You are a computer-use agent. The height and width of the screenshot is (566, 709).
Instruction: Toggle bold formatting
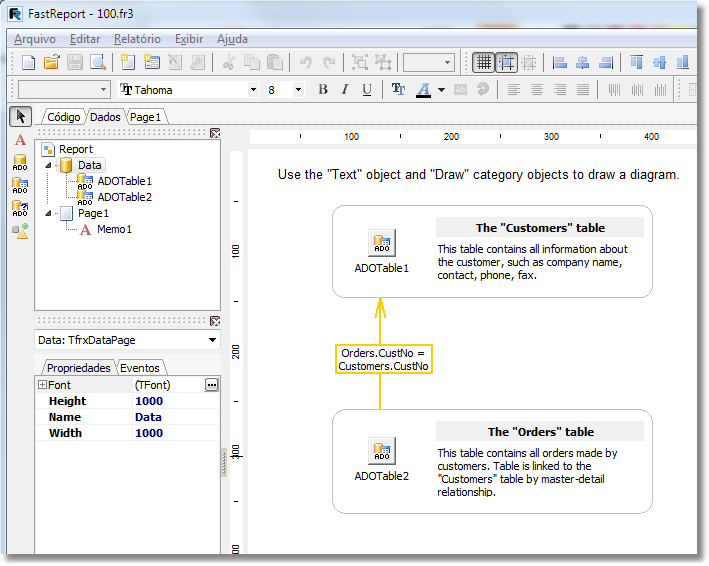(x=322, y=90)
